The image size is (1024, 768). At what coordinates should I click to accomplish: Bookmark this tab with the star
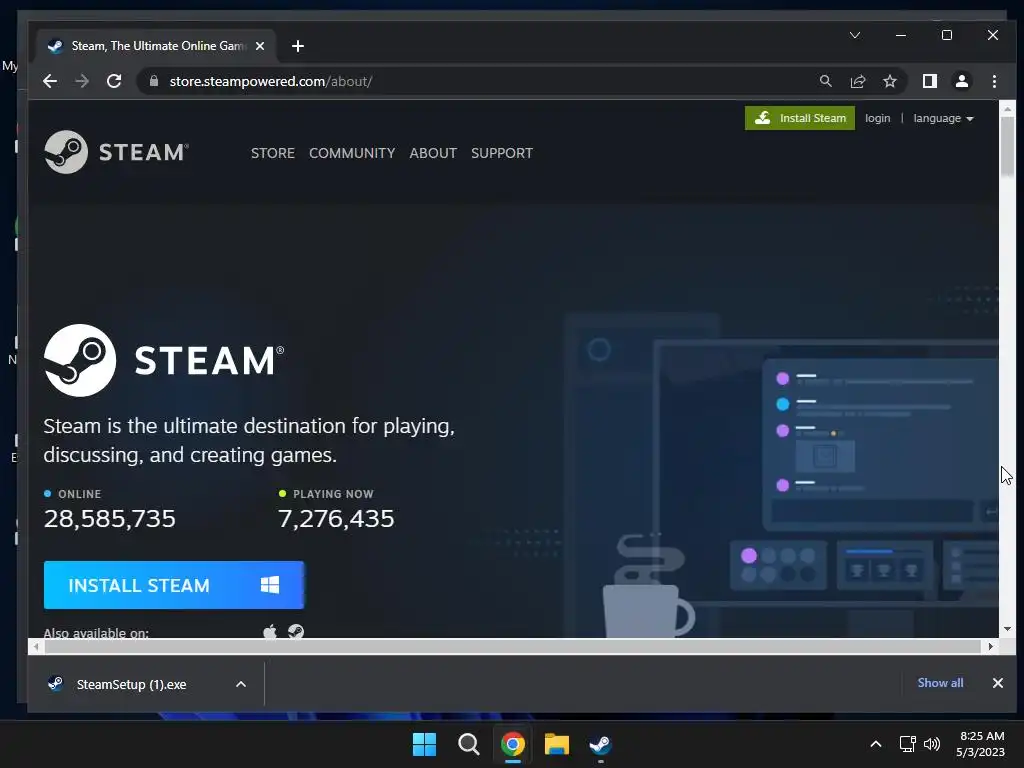889,81
